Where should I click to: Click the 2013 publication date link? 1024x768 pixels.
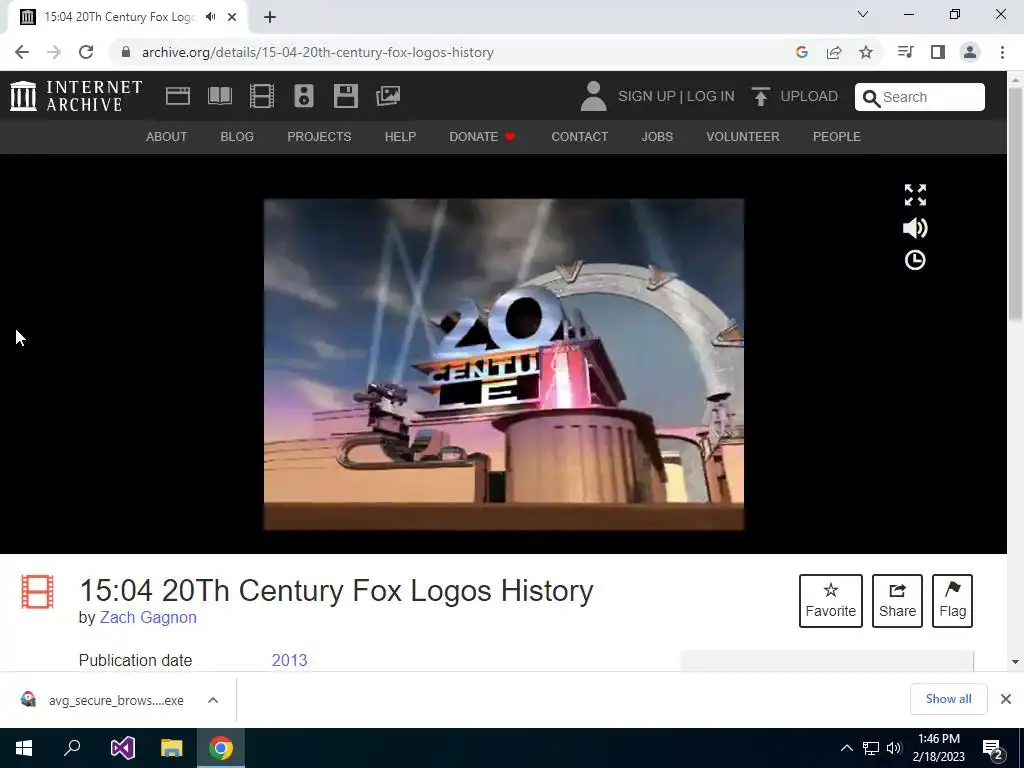point(289,660)
